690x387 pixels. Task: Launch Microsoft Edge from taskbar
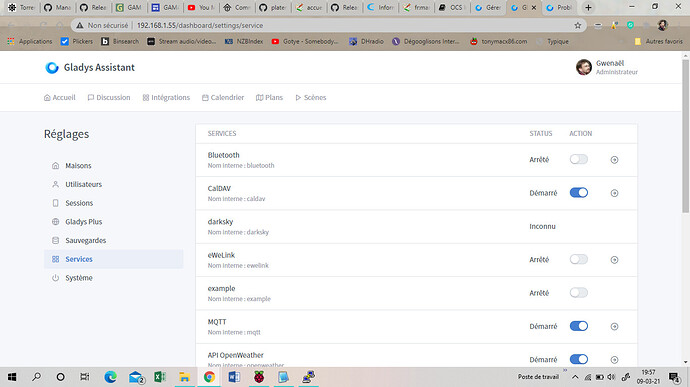tap(110, 377)
